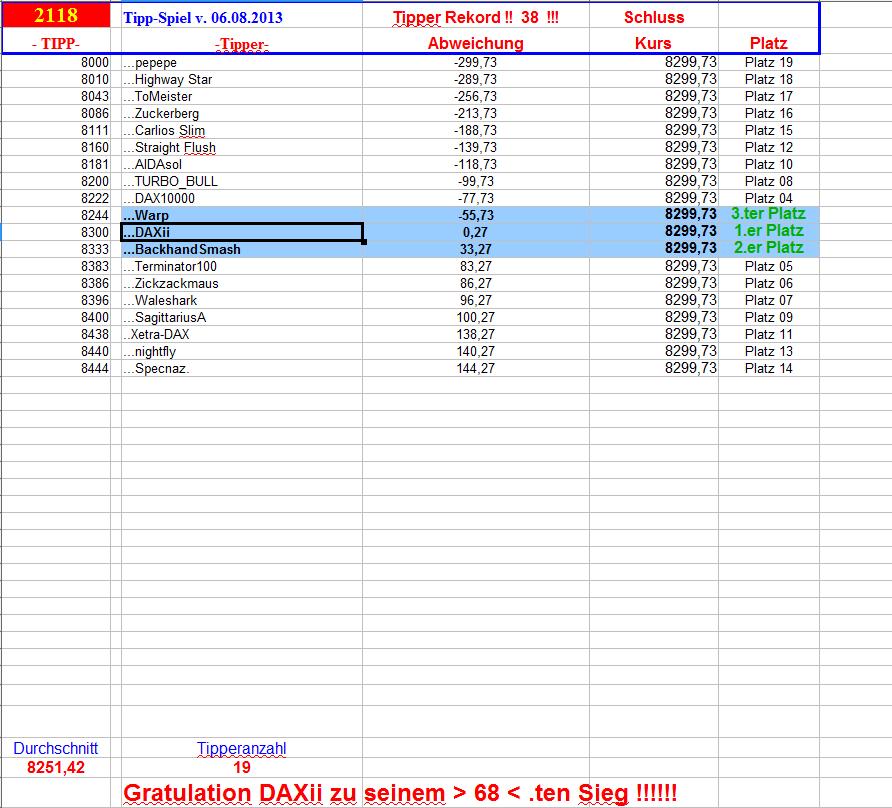This screenshot has height=808, width=892.
Task: Click the average value 8251,42
Action: pos(57,767)
